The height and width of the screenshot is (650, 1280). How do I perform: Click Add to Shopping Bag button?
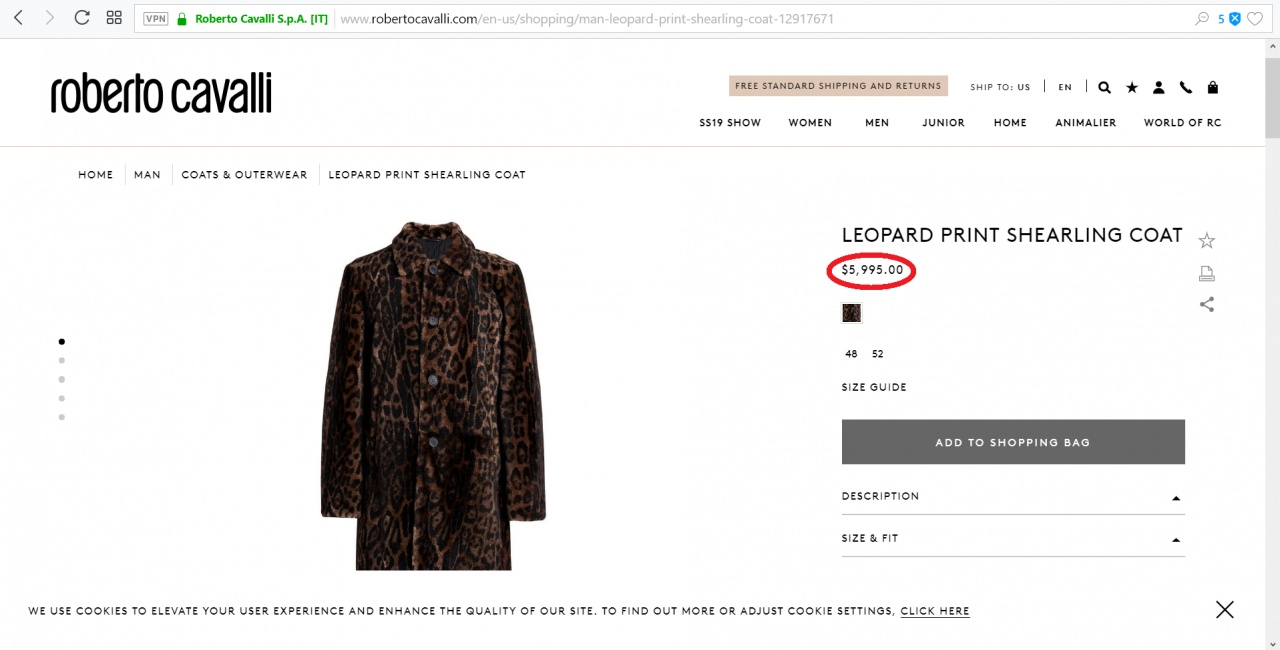tap(1013, 442)
